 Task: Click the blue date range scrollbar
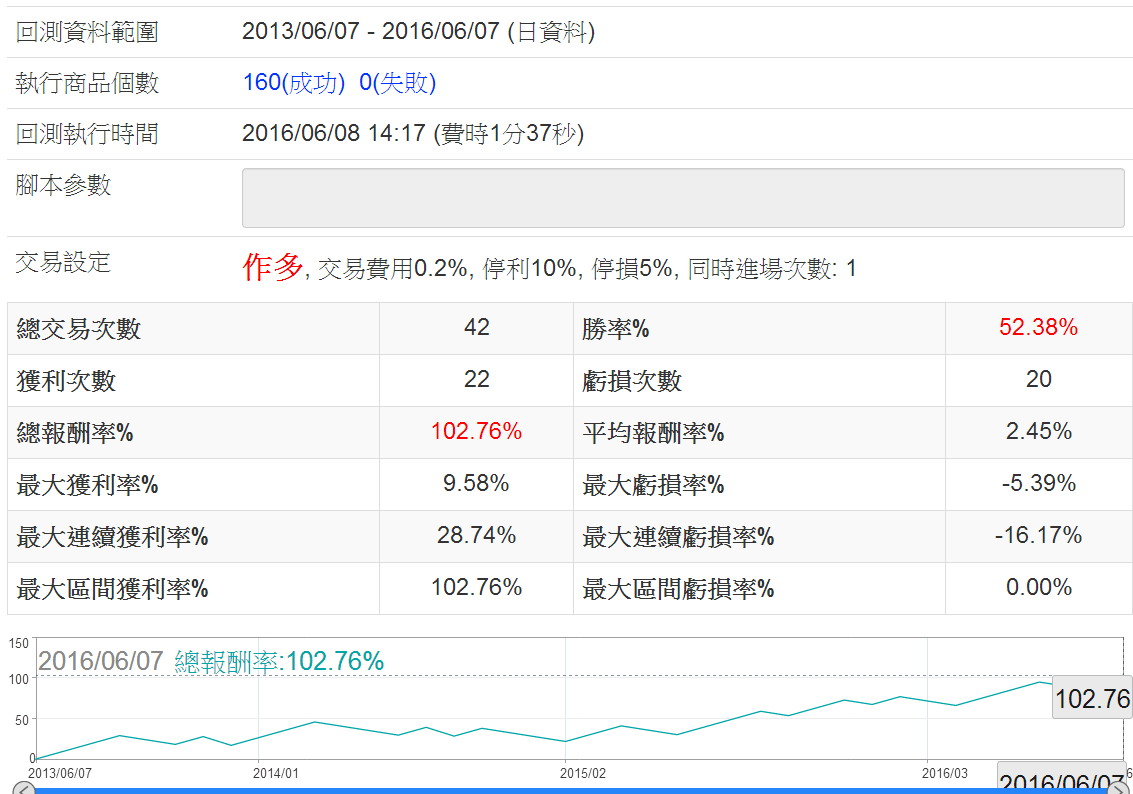click(570, 790)
